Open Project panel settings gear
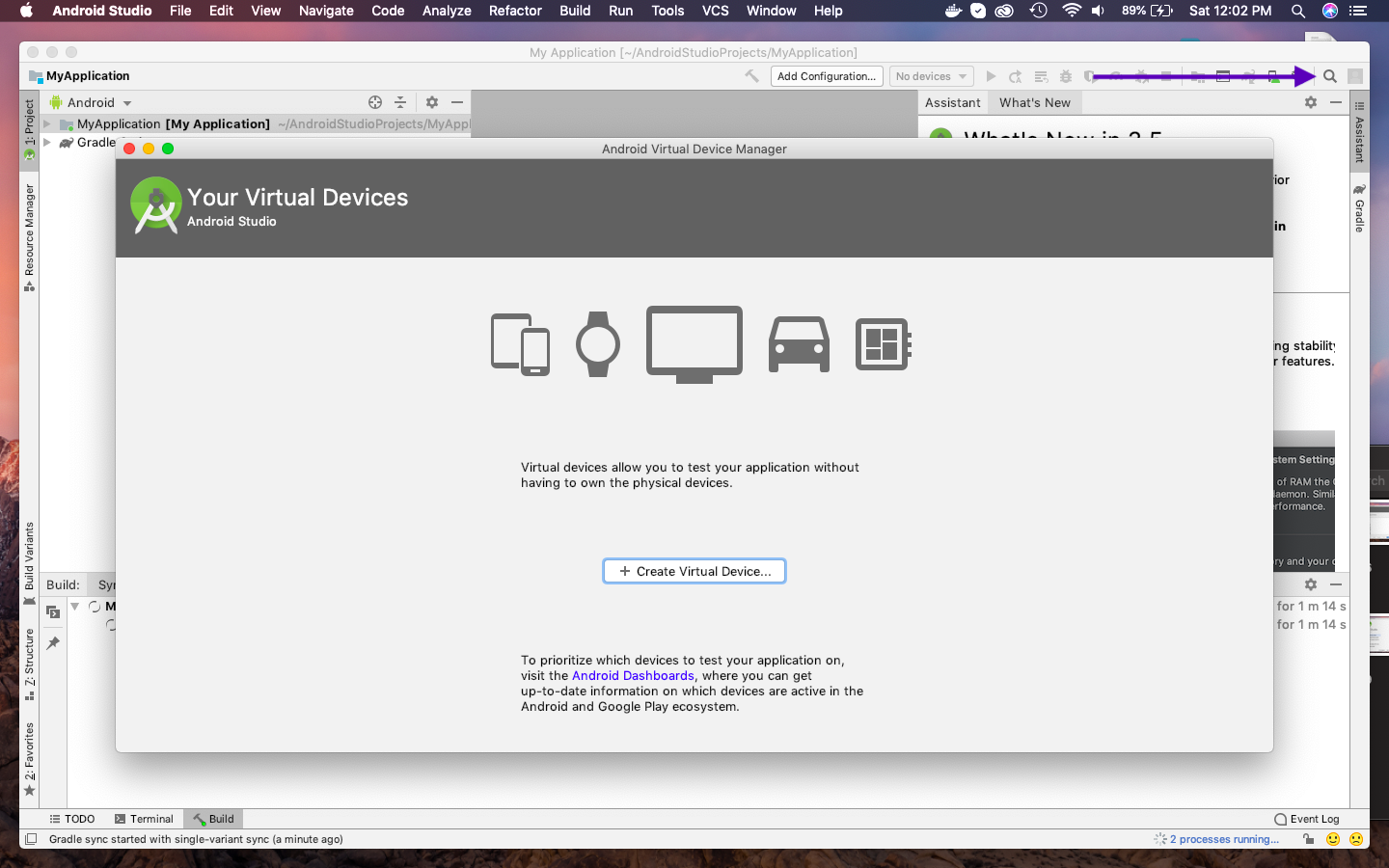Screen dimensions: 1389x868 [432, 102]
